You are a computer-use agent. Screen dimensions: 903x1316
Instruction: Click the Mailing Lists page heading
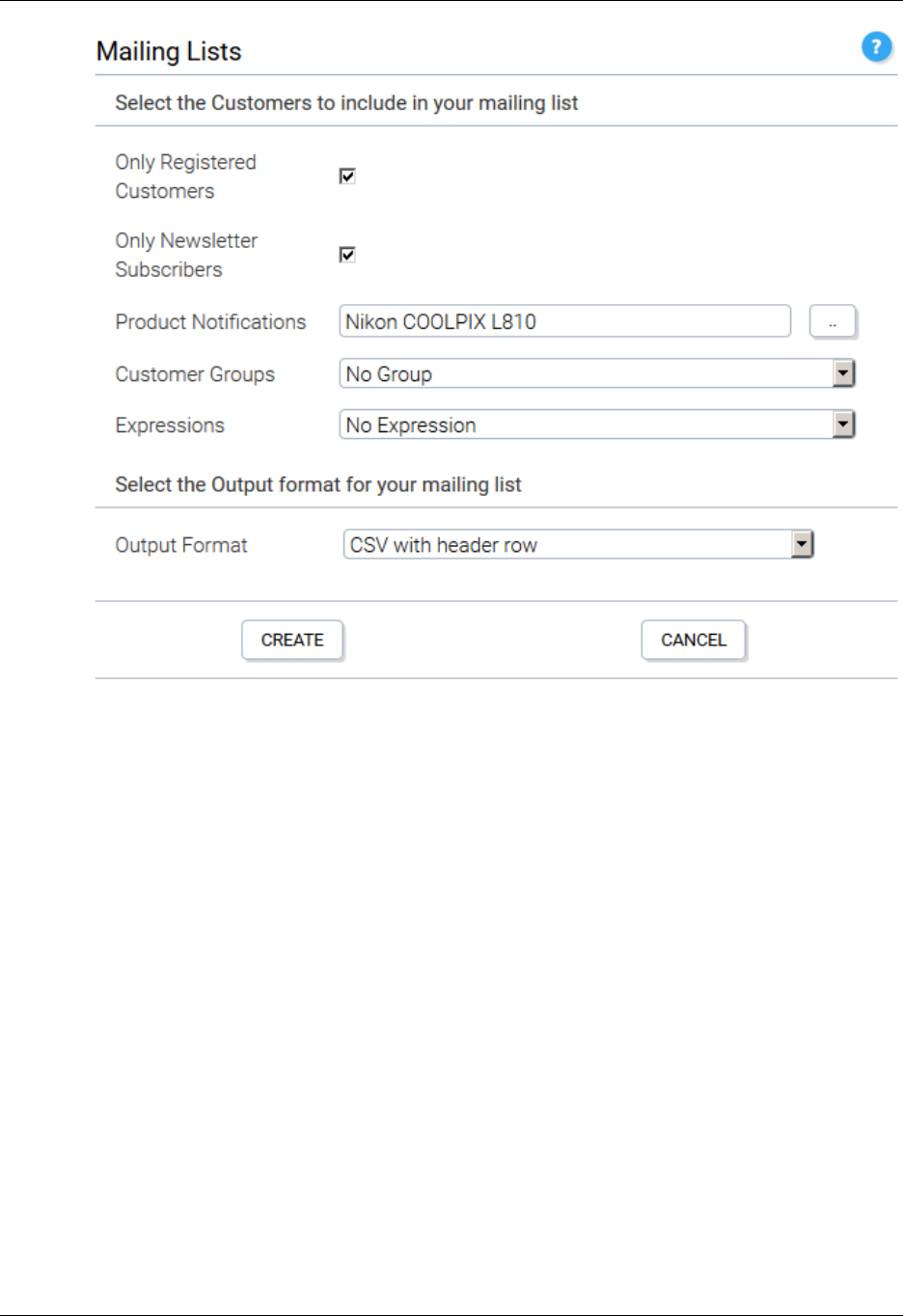(x=169, y=51)
